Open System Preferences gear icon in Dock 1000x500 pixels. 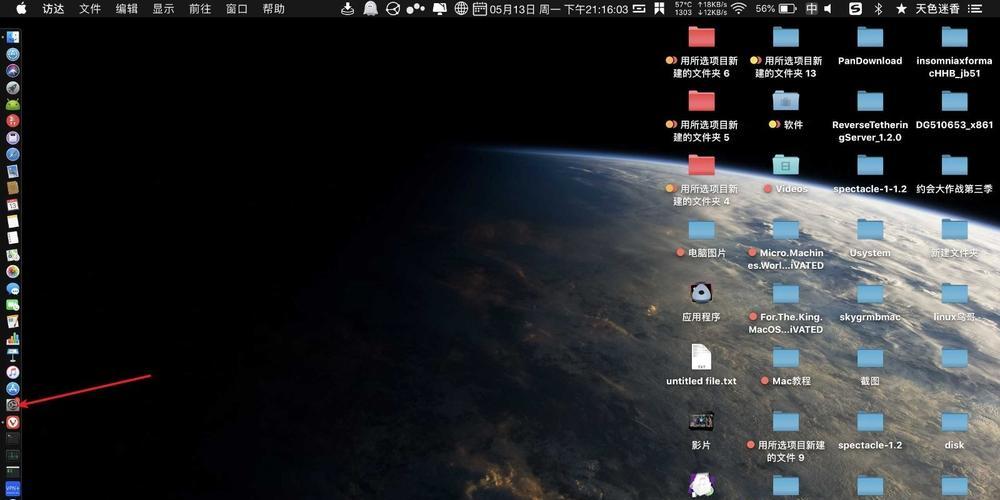[x=13, y=404]
